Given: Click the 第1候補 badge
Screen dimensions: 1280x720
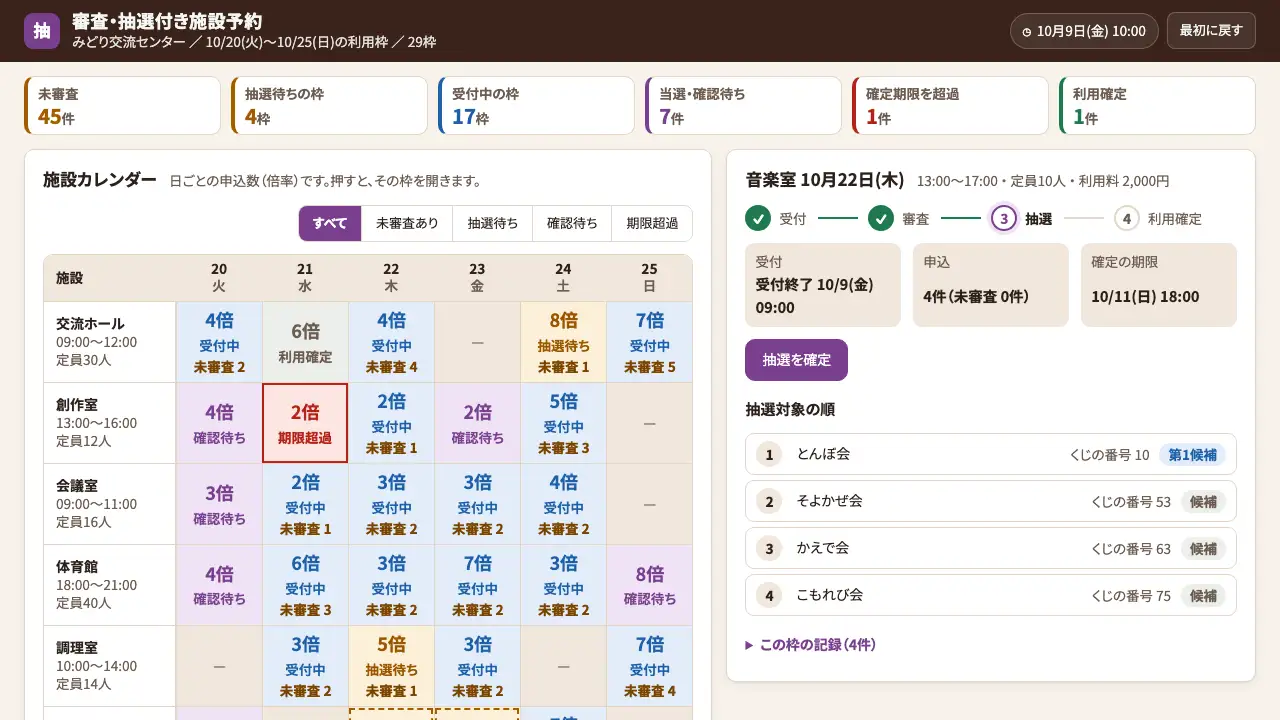Looking at the screenshot, I should [x=1193, y=454].
